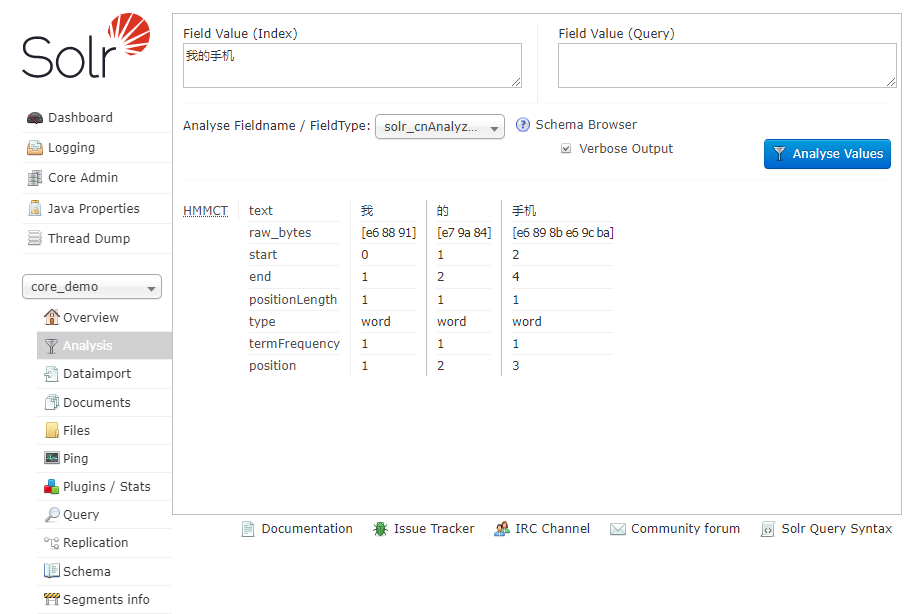
Task: Click the Ping monitor icon
Action: tap(51, 458)
